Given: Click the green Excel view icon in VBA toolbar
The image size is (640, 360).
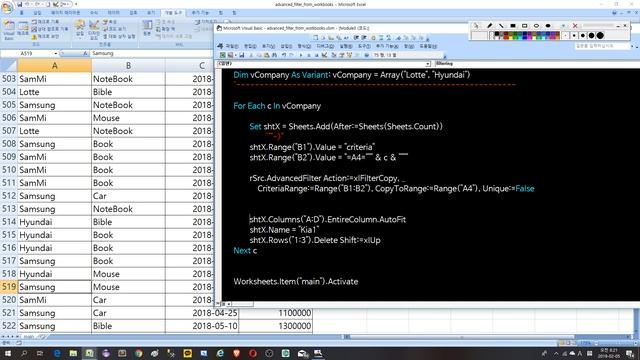Looking at the screenshot, I should coord(222,55).
